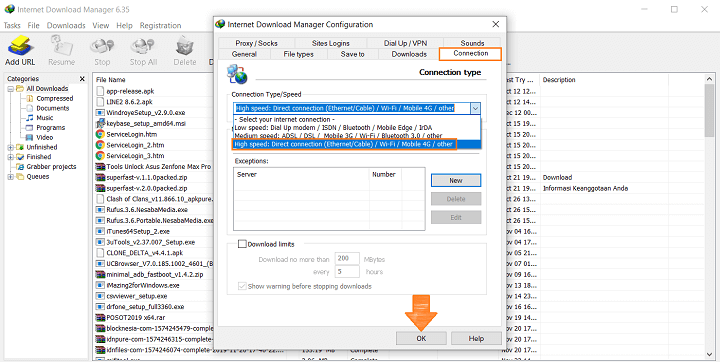Collapse the All Downloads tree node
Image resolution: width=720 pixels, height=362 pixels.
[10, 89]
